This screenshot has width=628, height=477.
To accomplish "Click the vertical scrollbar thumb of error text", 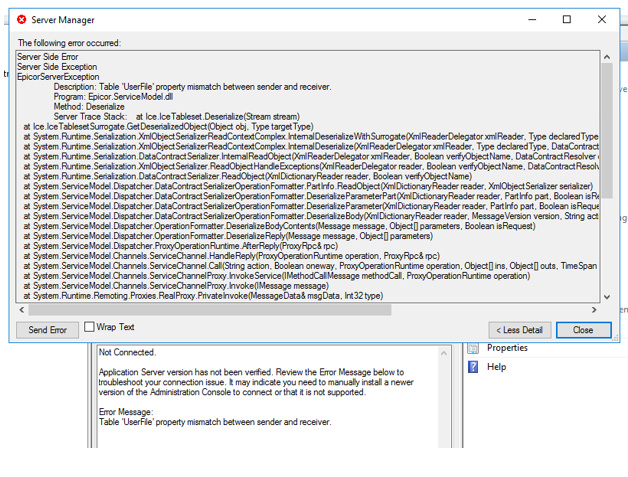I will click(x=607, y=131).
